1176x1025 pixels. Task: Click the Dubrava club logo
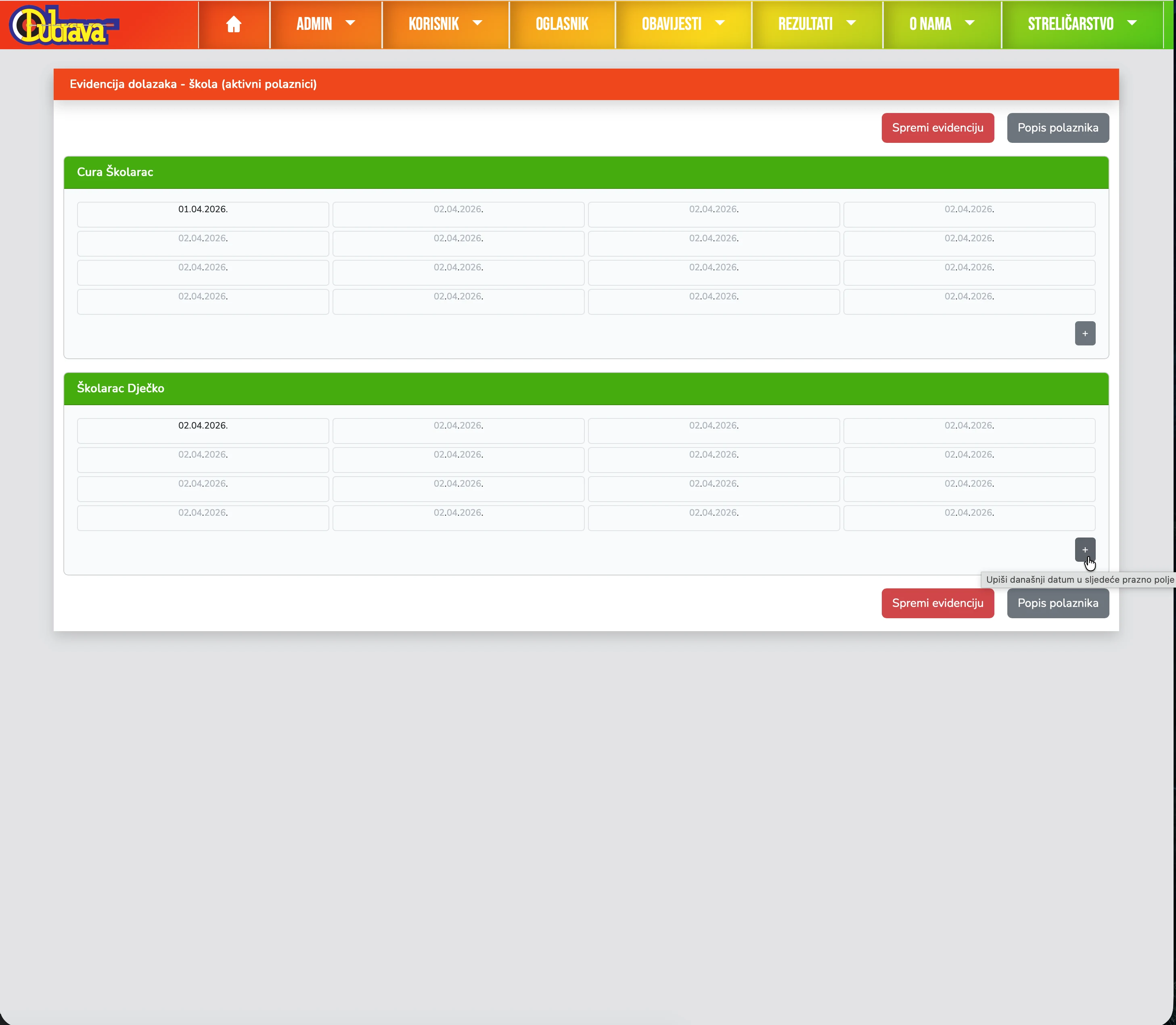point(63,25)
